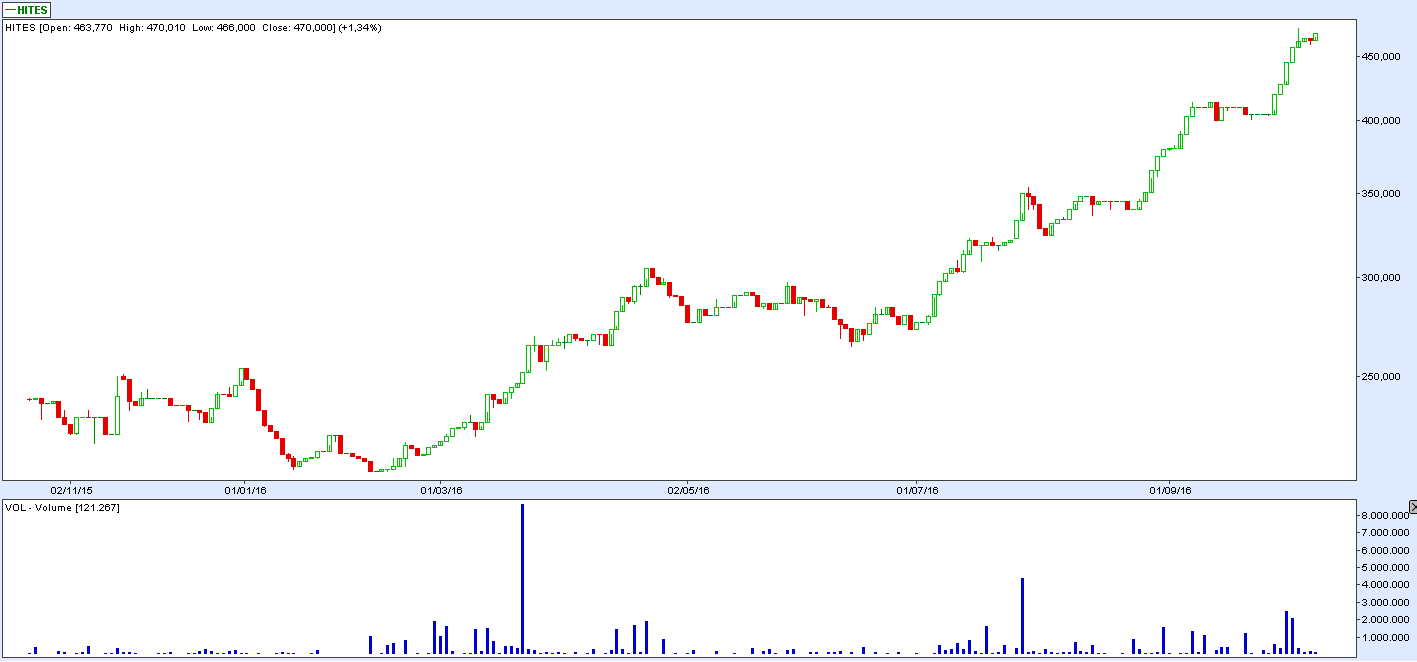Image resolution: width=1417 pixels, height=662 pixels.
Task: Select the 02/11/15 date label
Action: click(x=72, y=490)
